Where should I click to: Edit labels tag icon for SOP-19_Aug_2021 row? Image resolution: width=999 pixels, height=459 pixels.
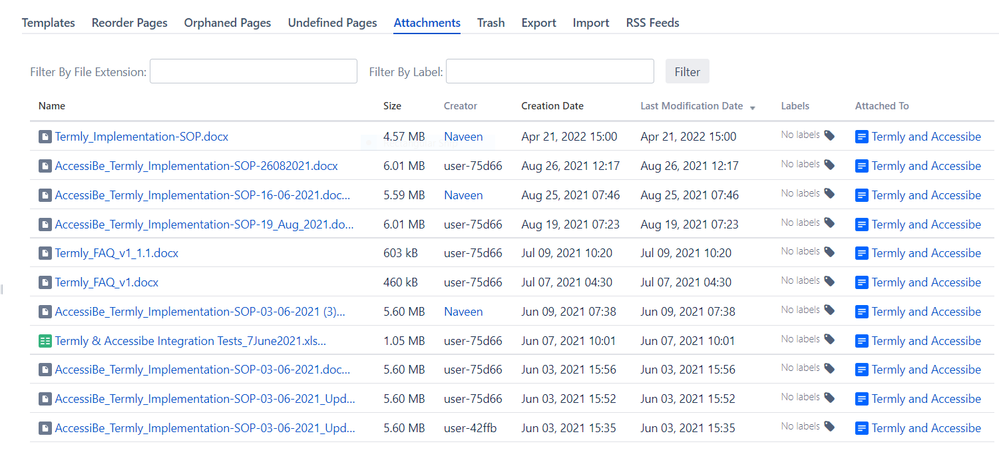tap(829, 222)
